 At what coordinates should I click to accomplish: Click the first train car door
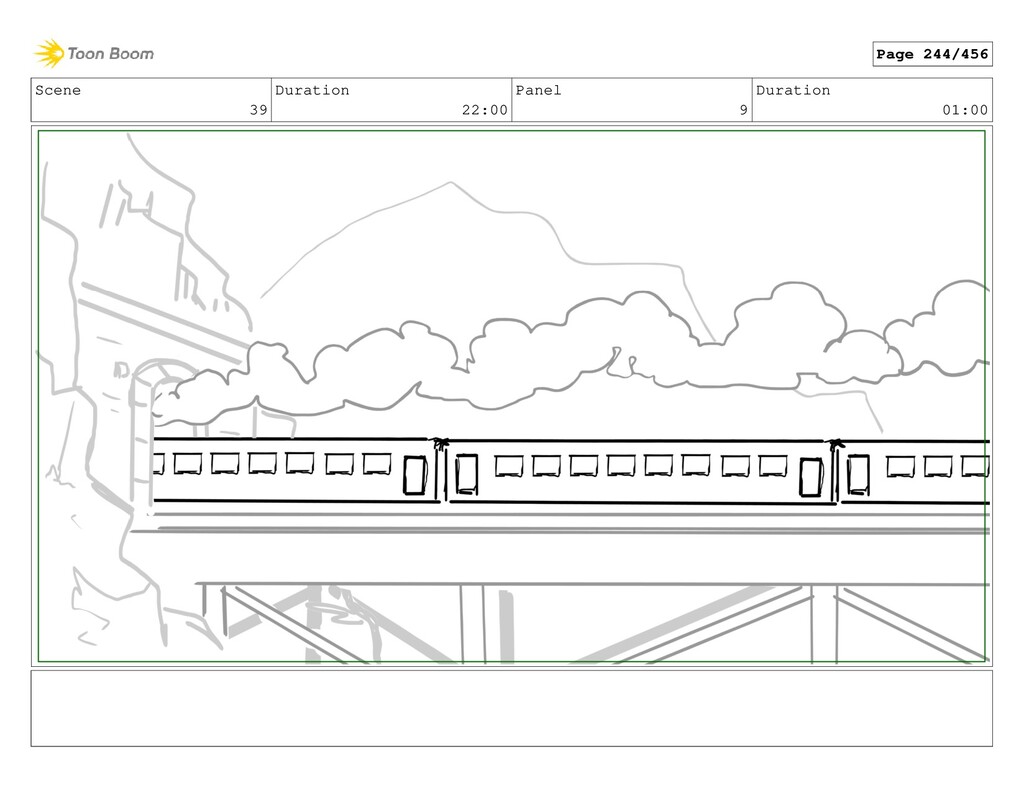(x=415, y=475)
